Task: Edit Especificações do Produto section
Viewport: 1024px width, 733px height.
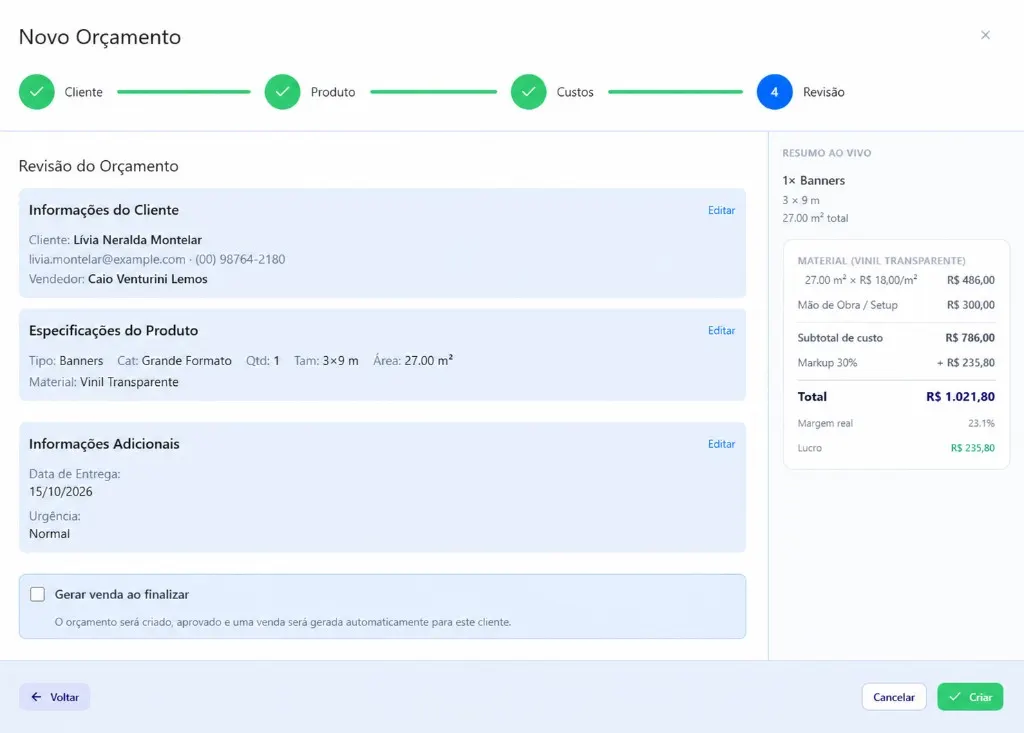Action: pyautogui.click(x=721, y=331)
